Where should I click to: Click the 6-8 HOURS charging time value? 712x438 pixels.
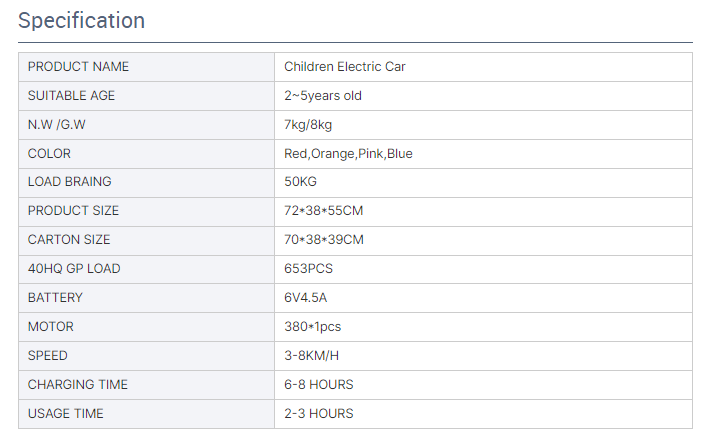pyautogui.click(x=318, y=385)
